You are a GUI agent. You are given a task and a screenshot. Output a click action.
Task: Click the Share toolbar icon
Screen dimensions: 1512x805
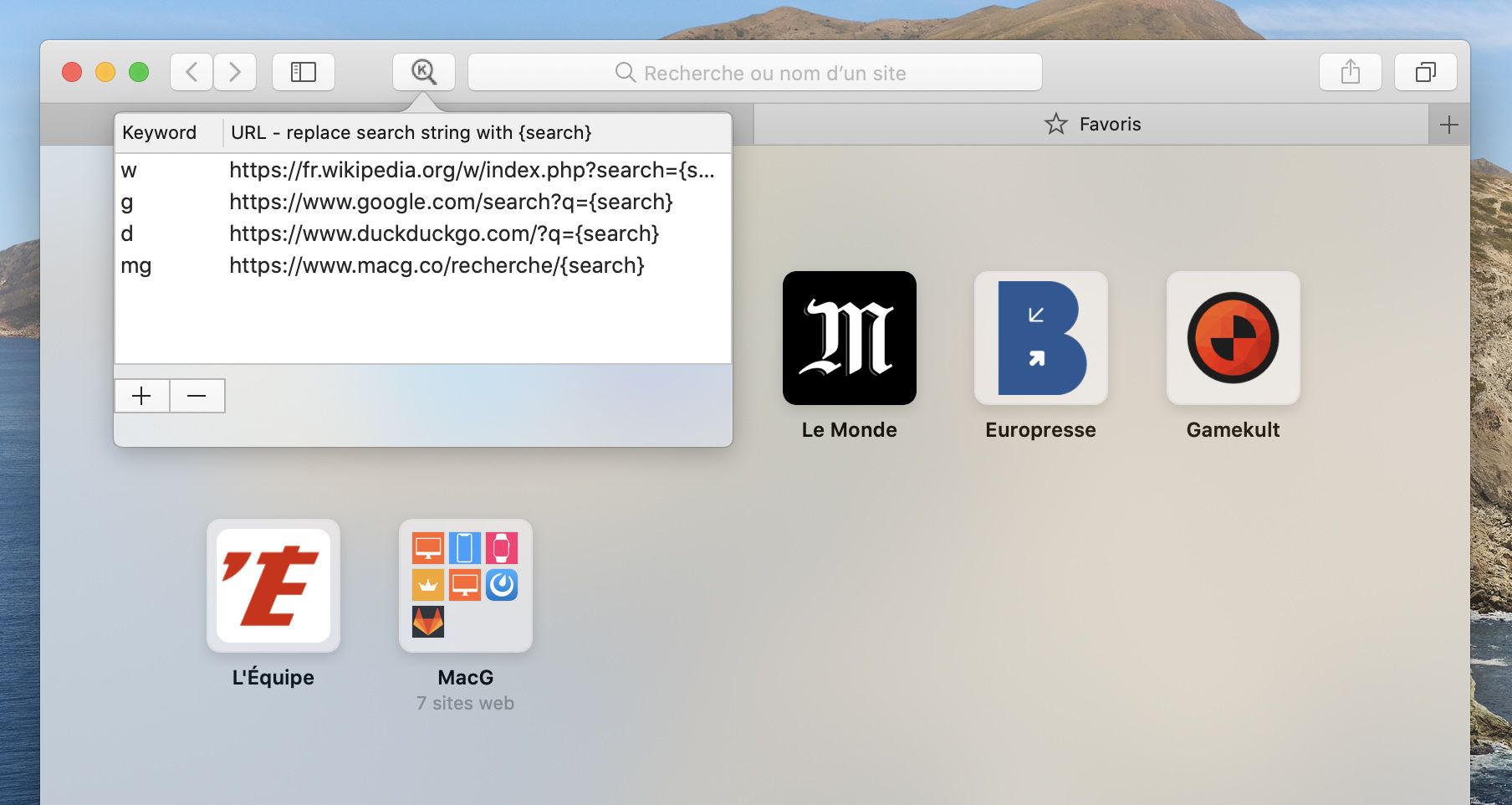click(x=1350, y=72)
